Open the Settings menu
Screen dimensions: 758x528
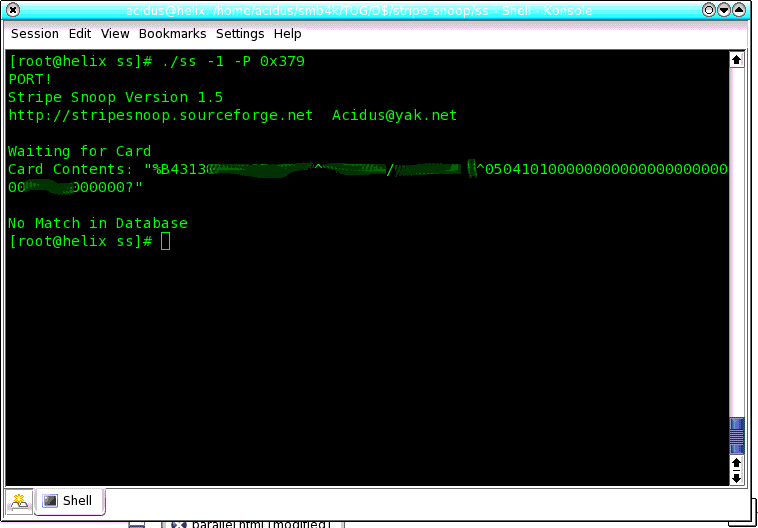(240, 33)
